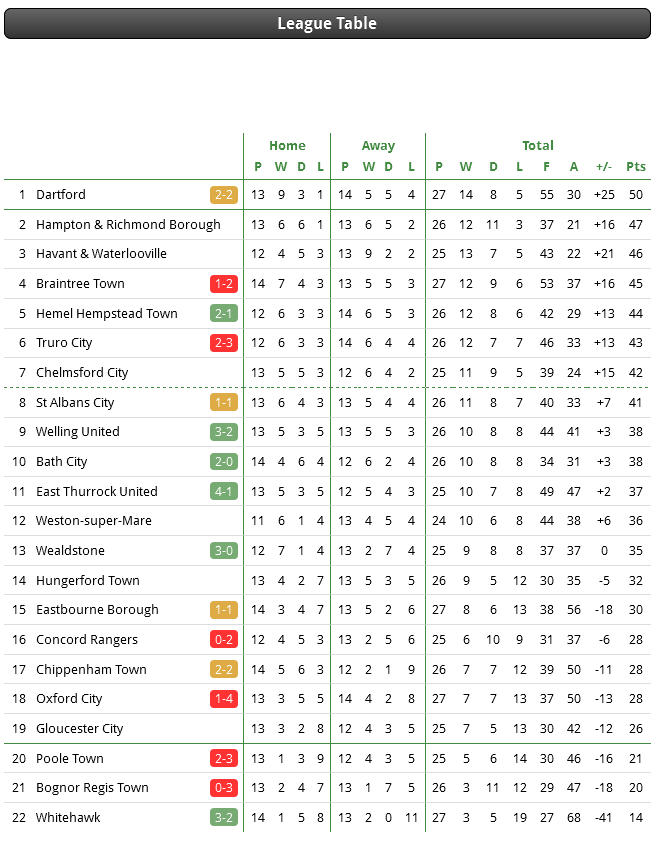Screen dimensions: 658x841
Task: Click the League Table title bar
Action: 328,24
